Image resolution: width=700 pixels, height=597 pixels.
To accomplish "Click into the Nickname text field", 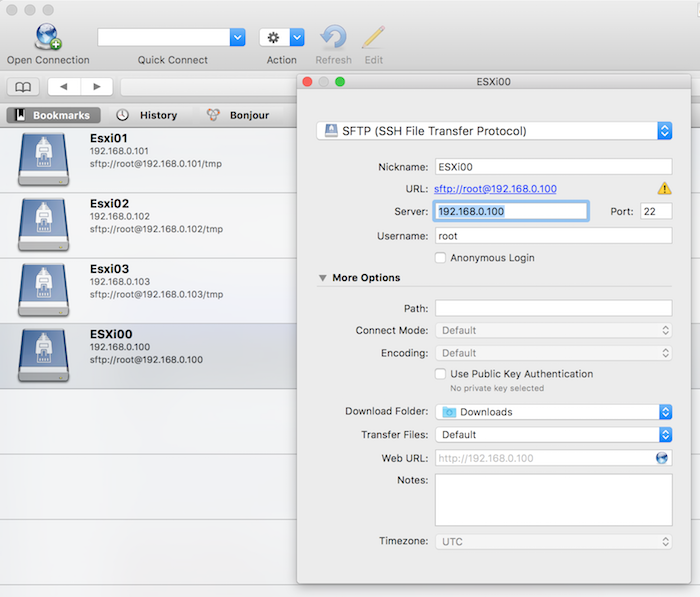I will point(553,167).
